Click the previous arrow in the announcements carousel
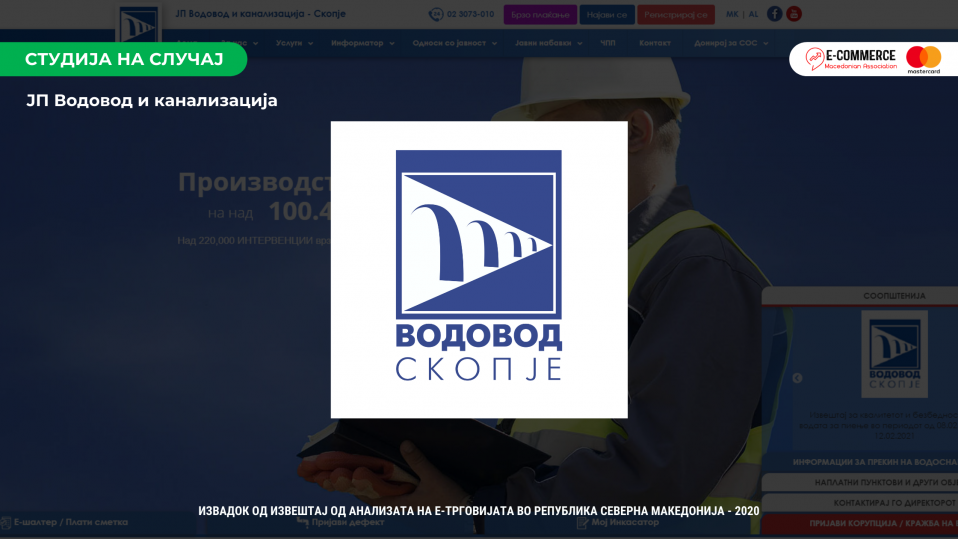Viewport: 958px width, 539px height. pyautogui.click(x=797, y=378)
